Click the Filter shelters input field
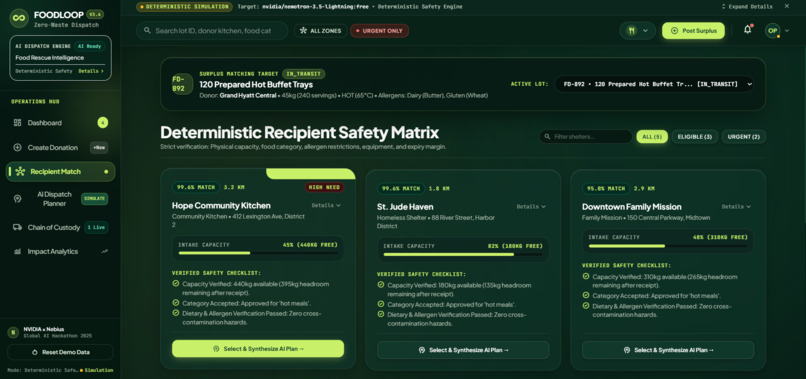The width and height of the screenshot is (806, 379). click(585, 137)
